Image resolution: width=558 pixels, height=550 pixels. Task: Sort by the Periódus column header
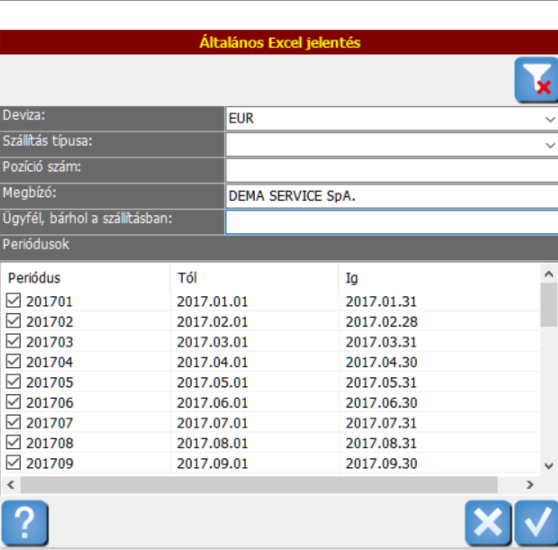point(85,278)
